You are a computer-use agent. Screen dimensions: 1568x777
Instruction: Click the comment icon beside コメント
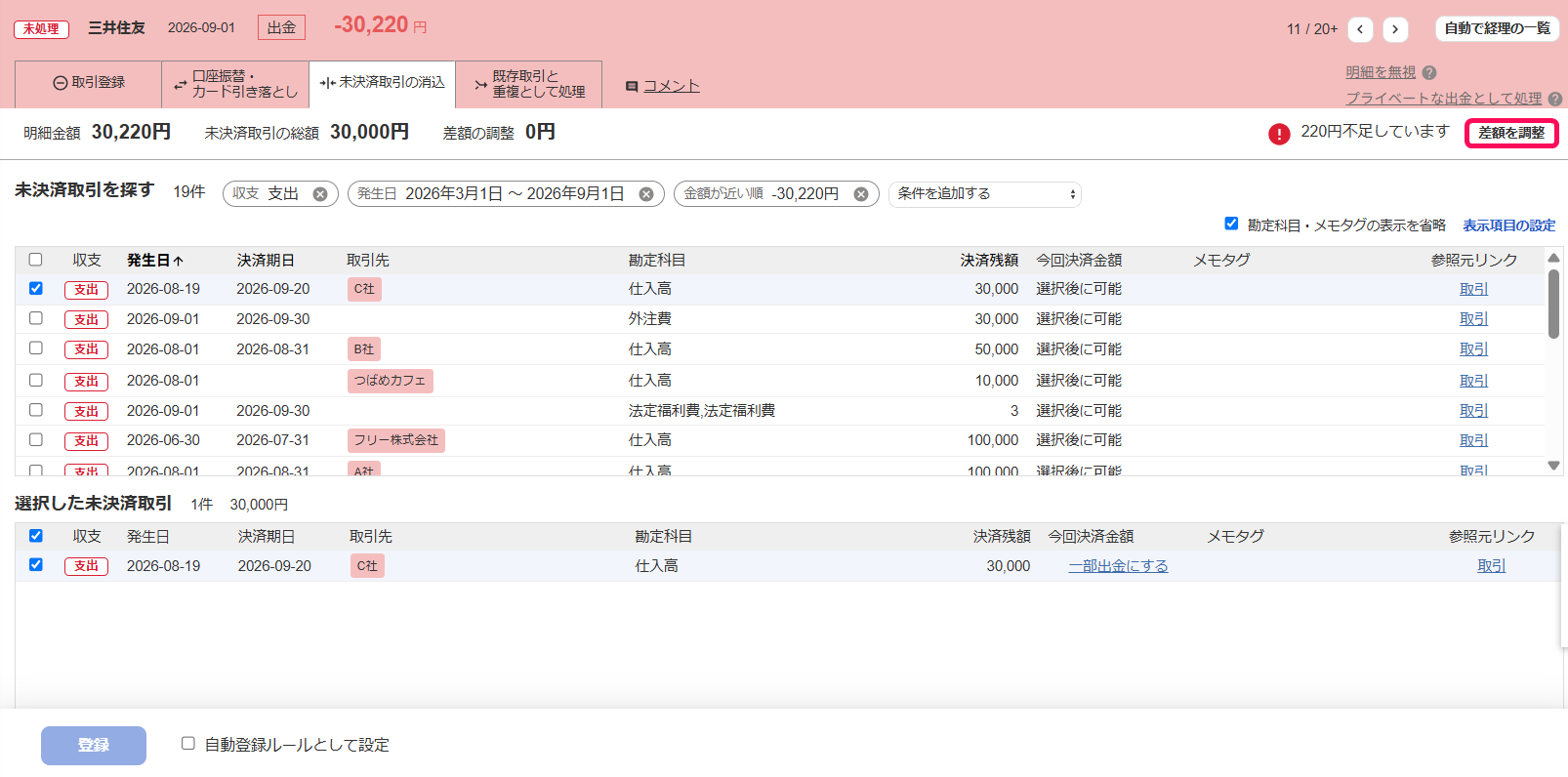(x=632, y=87)
